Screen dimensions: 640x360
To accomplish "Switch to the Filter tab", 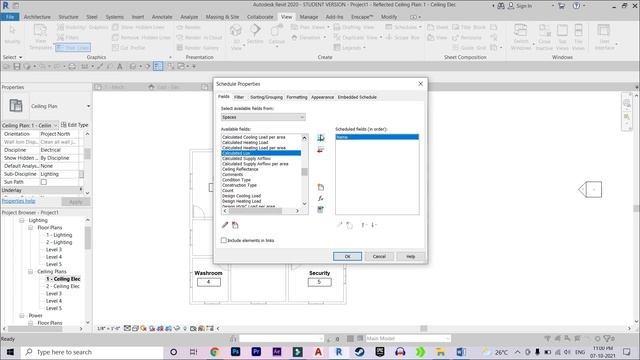I will click(x=239, y=97).
